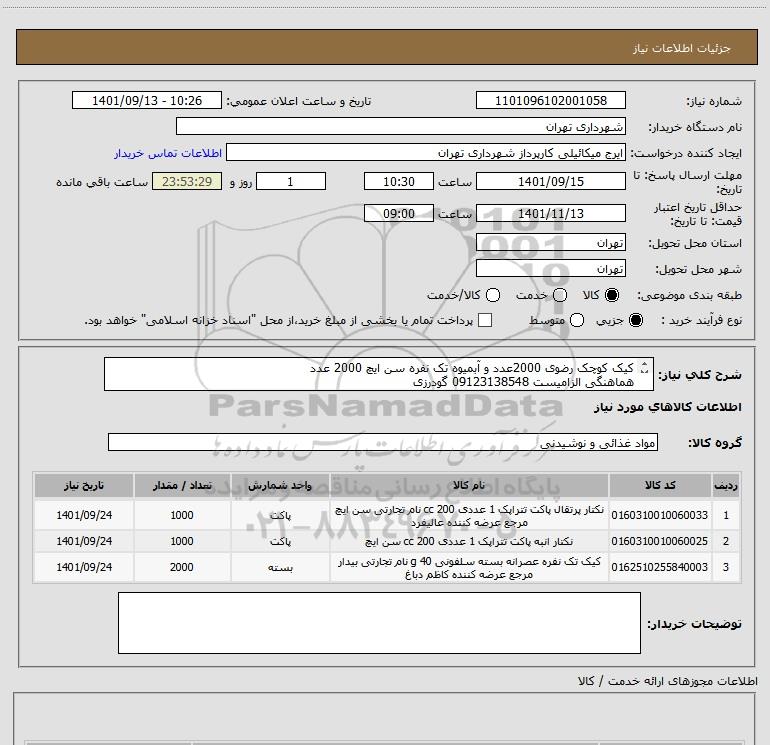Click the کد کالا column header

(660, 486)
